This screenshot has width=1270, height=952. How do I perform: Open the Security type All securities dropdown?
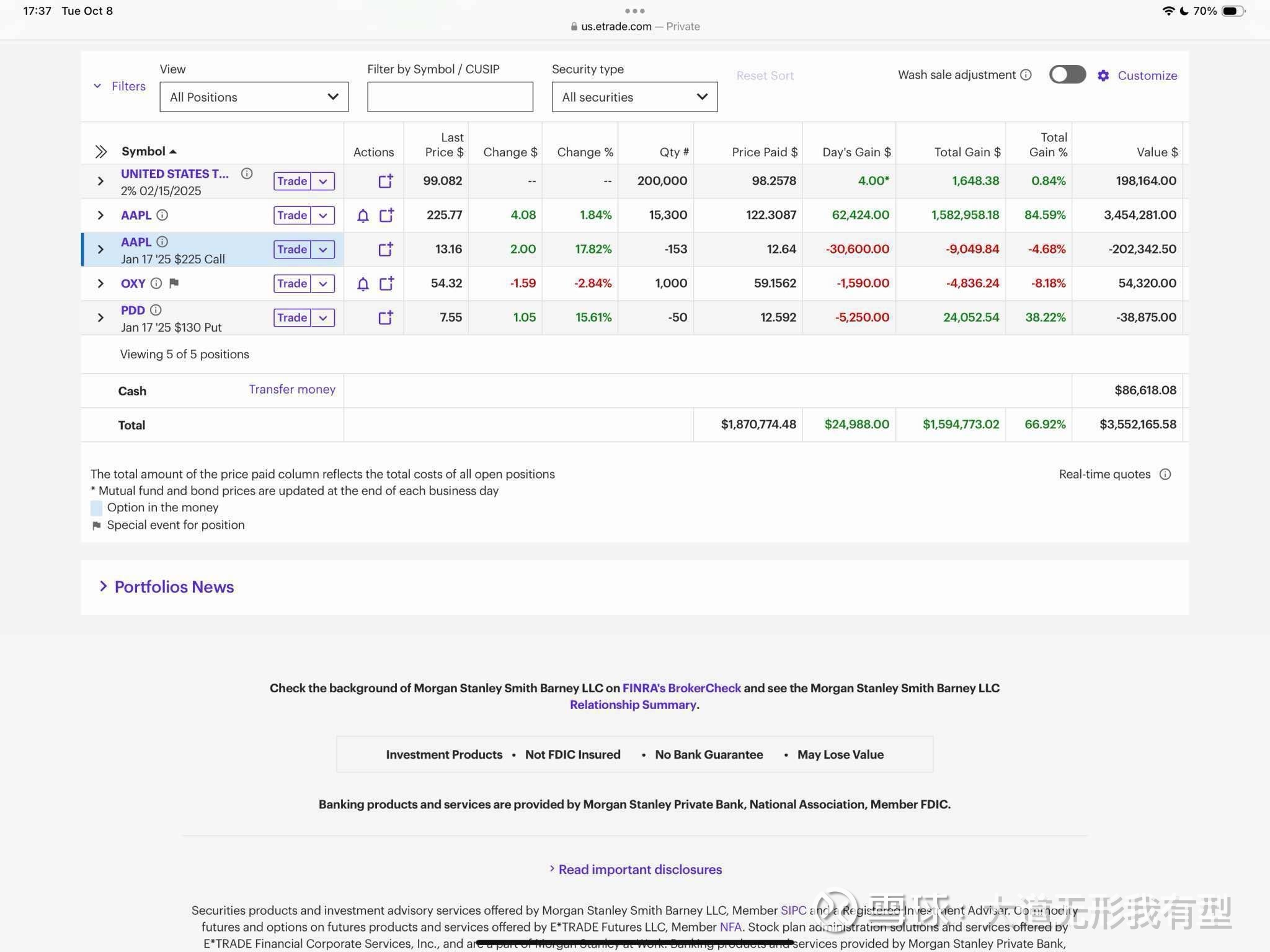point(634,97)
